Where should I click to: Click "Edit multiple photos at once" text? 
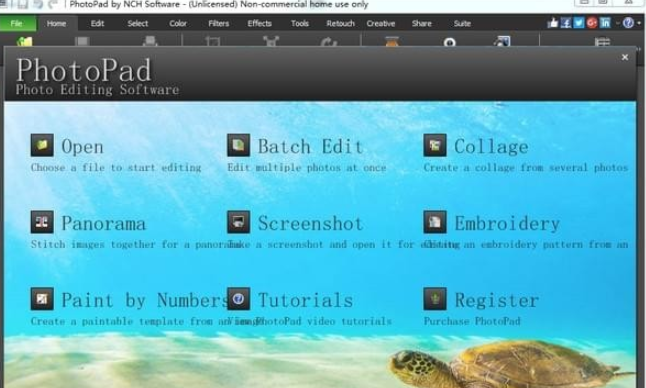pos(307,168)
